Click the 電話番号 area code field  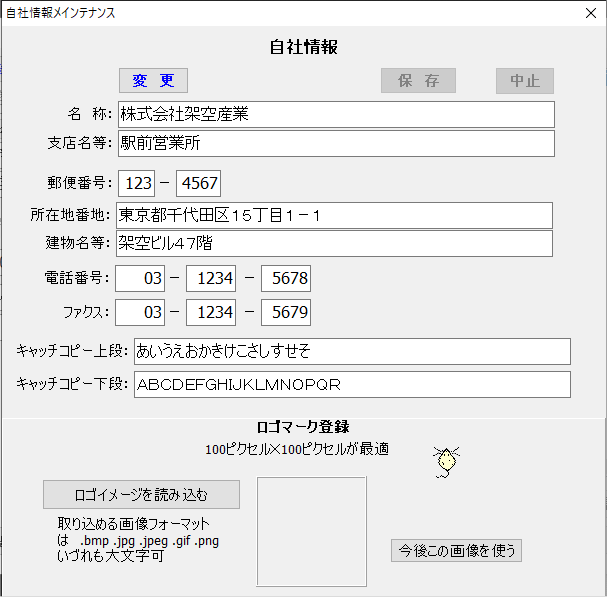140,279
